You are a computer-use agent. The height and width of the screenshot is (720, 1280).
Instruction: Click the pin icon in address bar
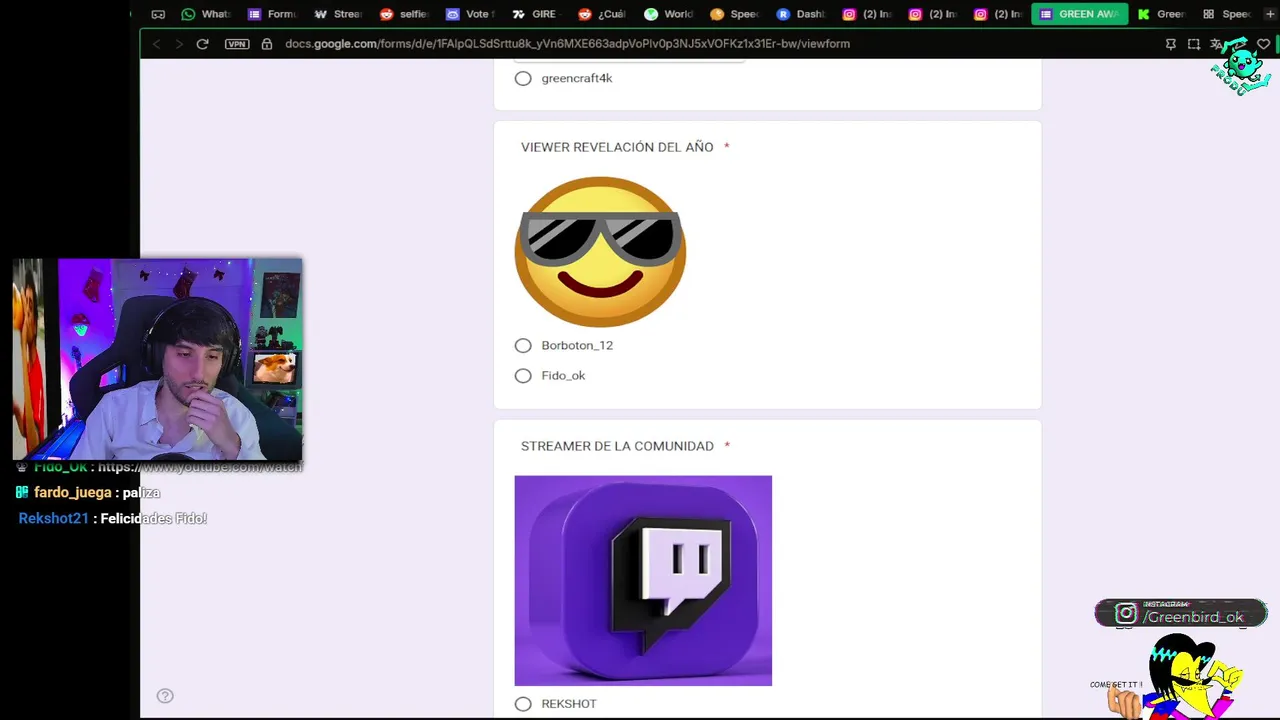1171,44
